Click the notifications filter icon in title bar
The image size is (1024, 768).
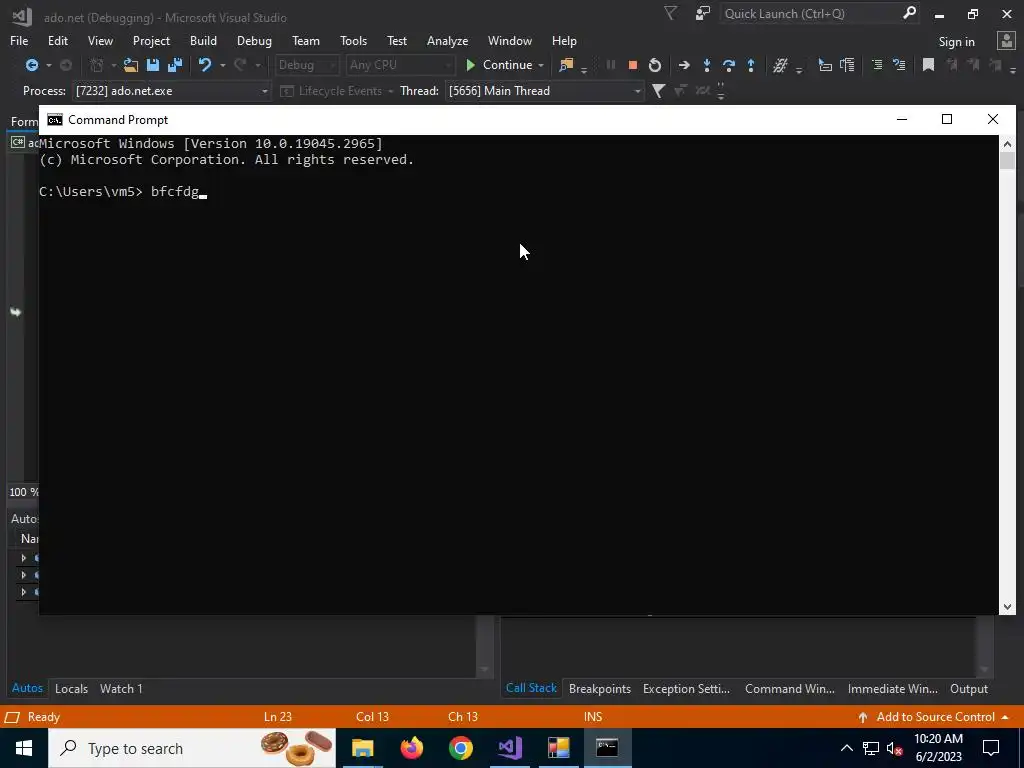tap(670, 13)
